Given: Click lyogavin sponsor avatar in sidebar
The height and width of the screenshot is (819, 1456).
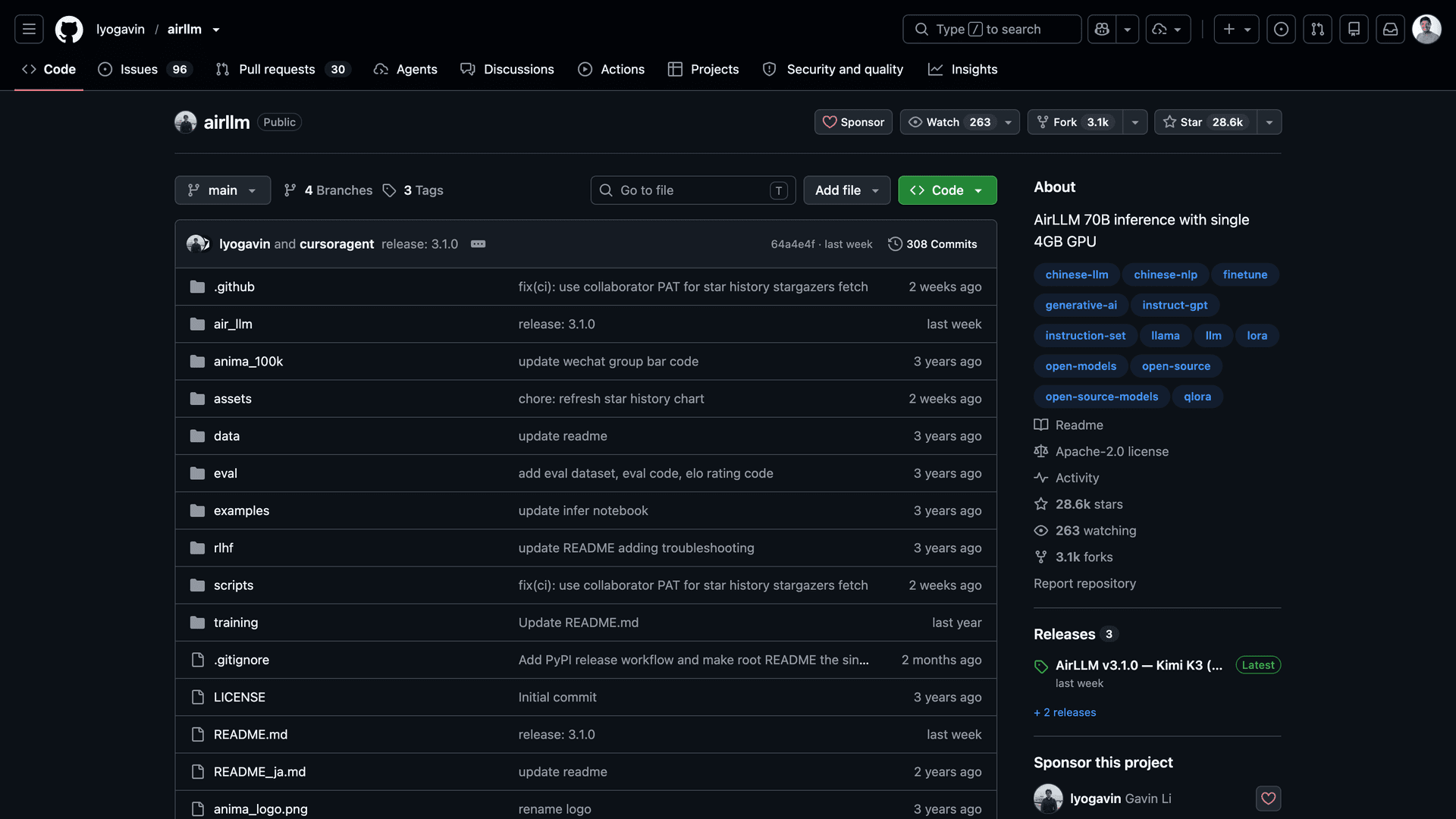Looking at the screenshot, I should 1048,799.
